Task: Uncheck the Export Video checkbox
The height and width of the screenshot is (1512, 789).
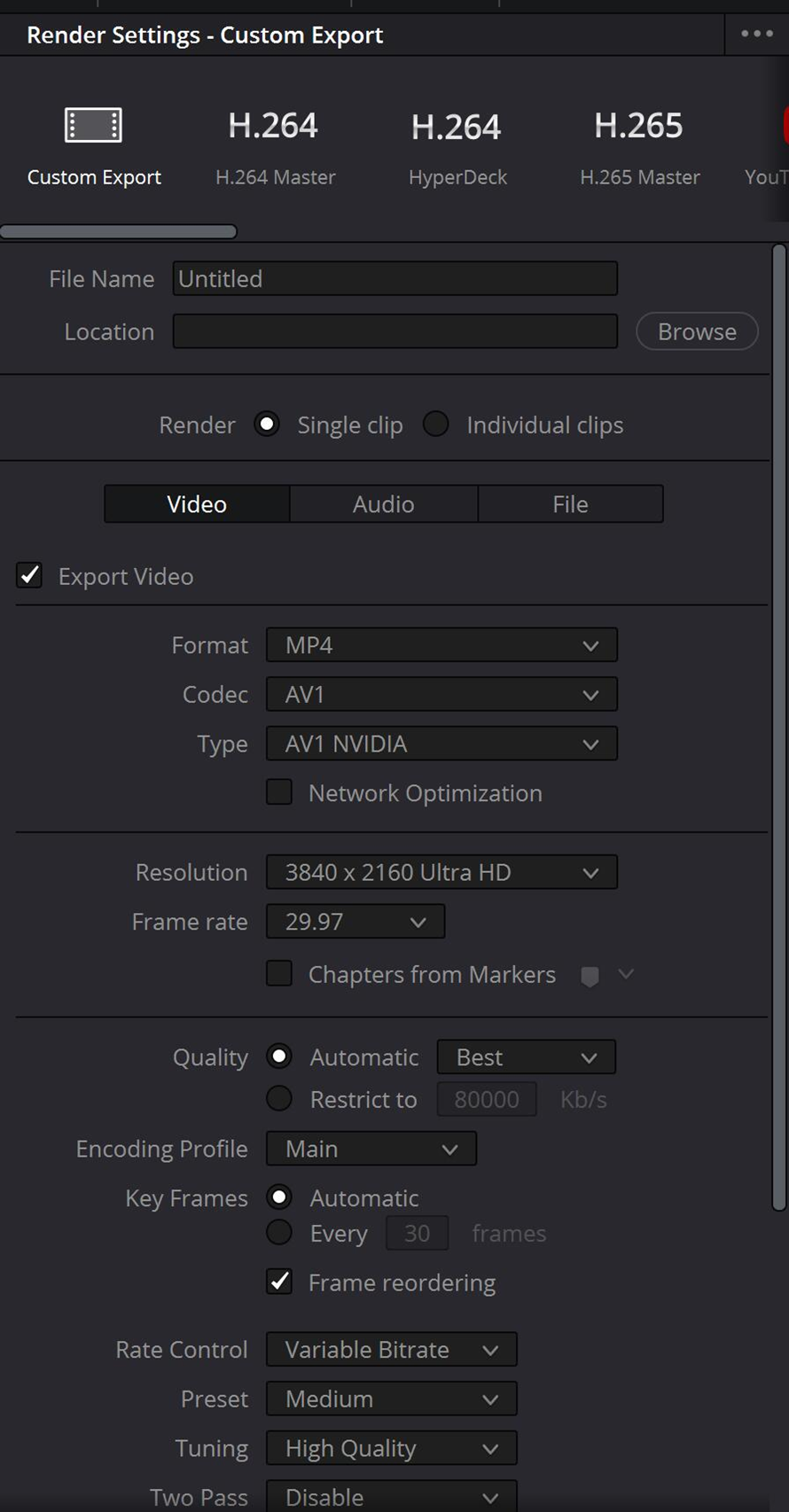Action: (29, 576)
